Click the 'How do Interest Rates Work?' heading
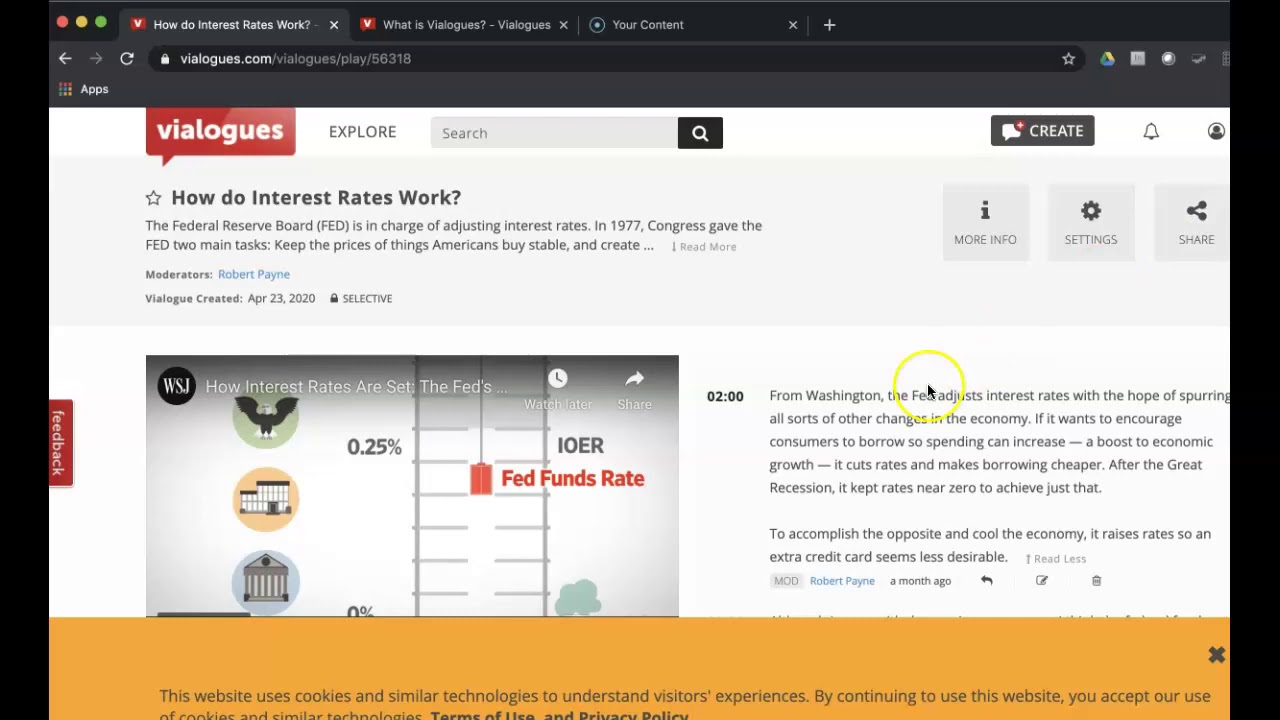1280x720 pixels. [x=316, y=198]
